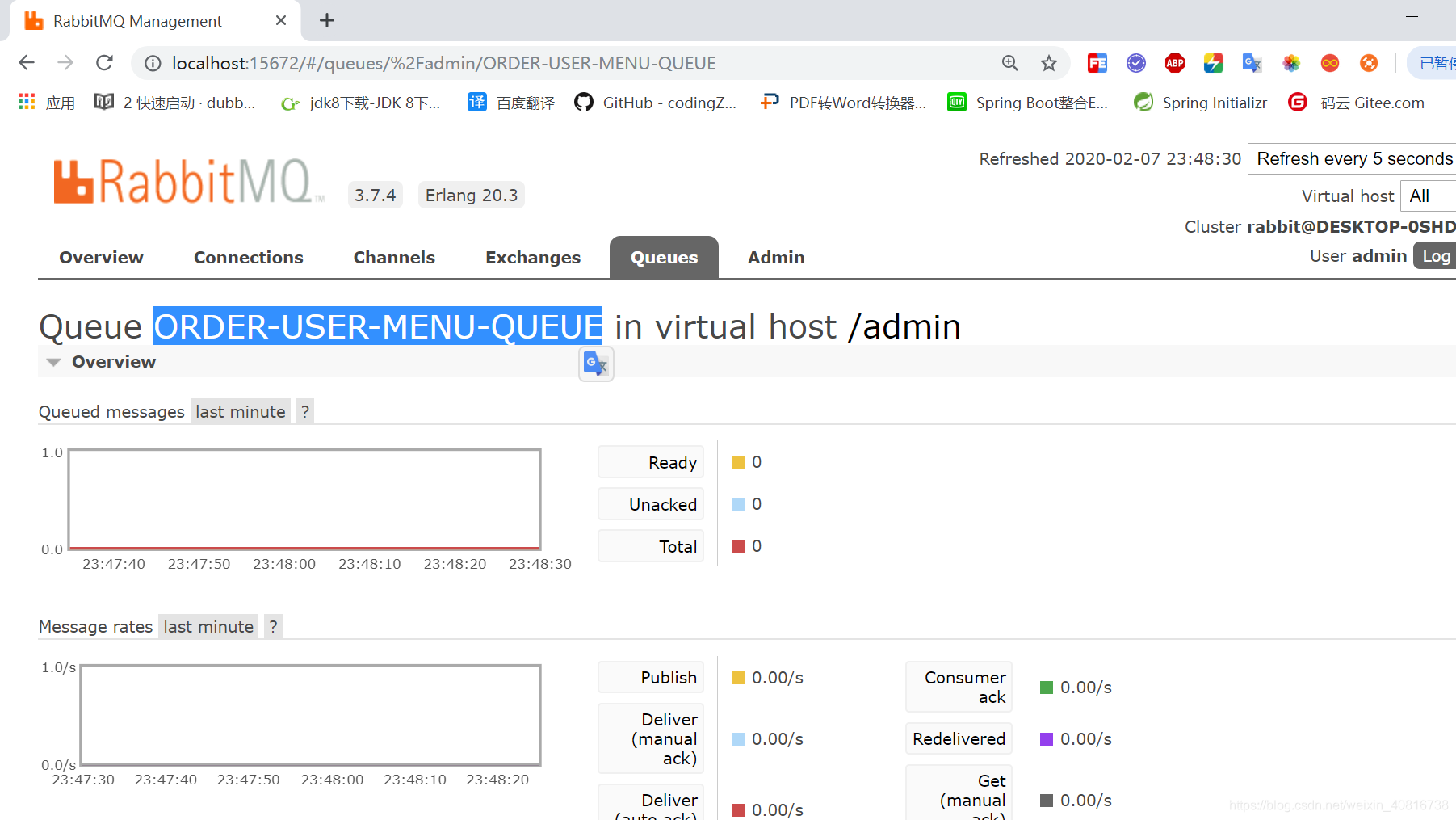Image resolution: width=1456 pixels, height=820 pixels.
Task: Close the RabbitMQ Management tab
Action: coord(281,21)
